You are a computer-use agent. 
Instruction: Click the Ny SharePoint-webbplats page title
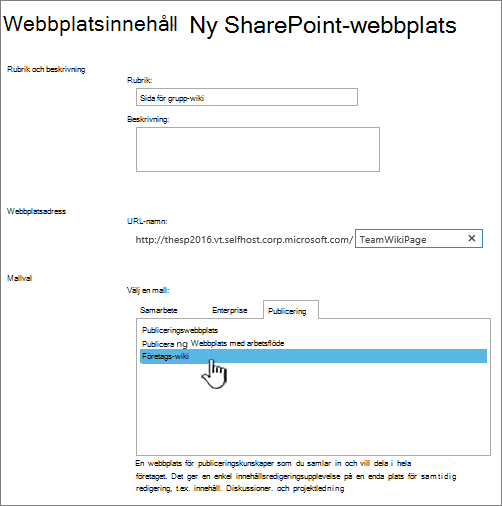point(323,26)
